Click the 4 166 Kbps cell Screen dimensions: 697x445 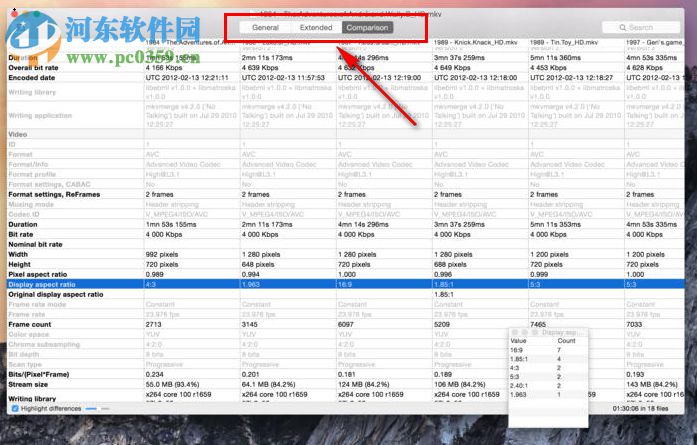click(164, 68)
